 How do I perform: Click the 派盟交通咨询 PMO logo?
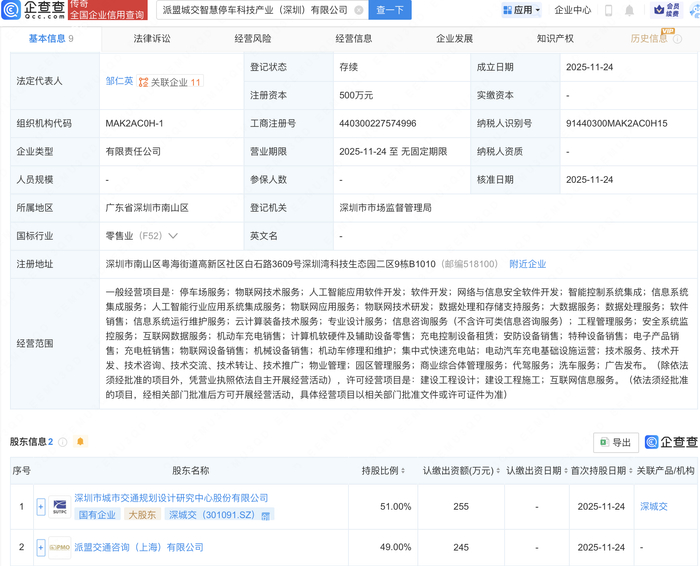coord(58,547)
